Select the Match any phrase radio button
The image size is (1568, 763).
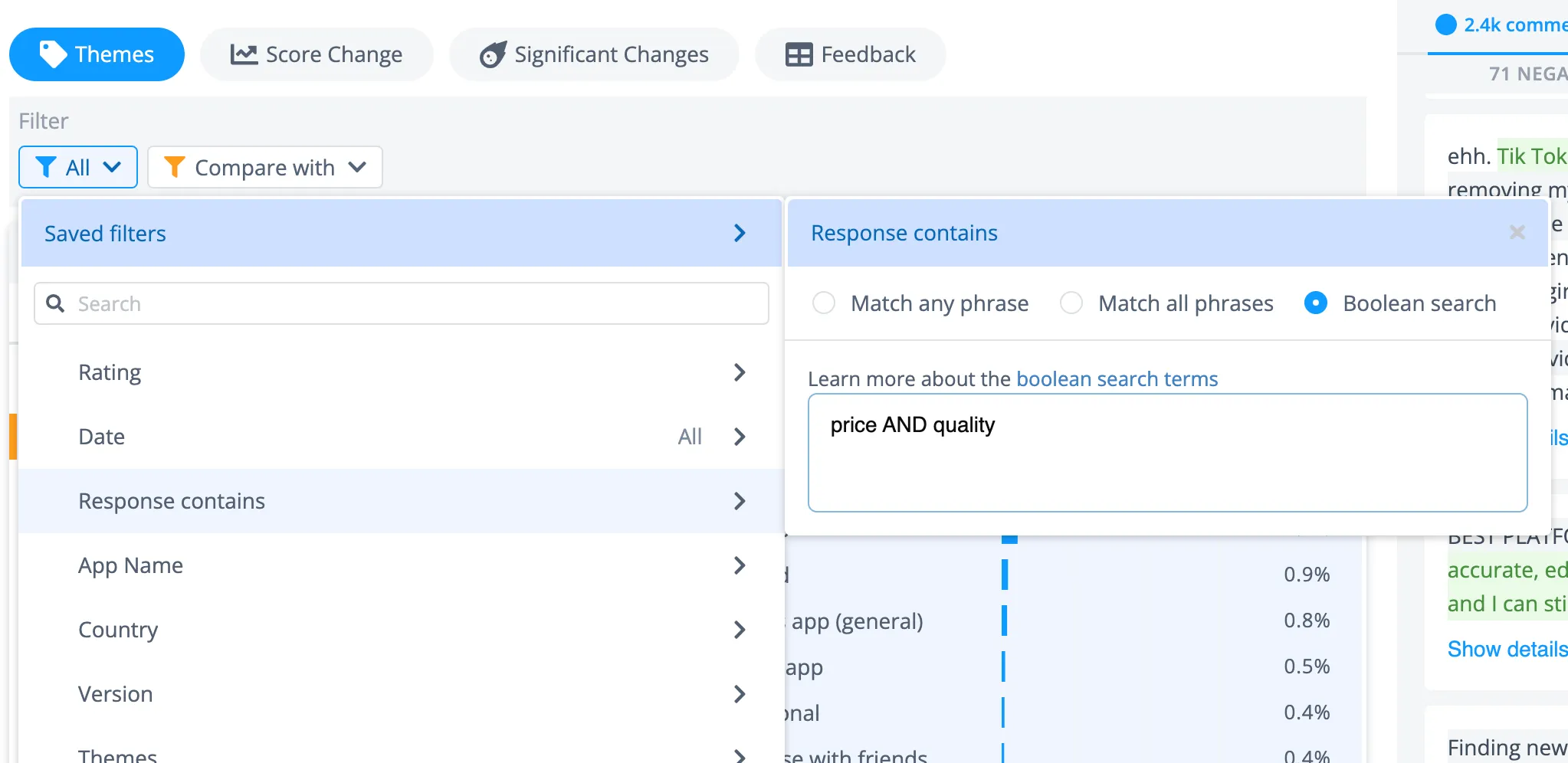pyautogui.click(x=824, y=303)
